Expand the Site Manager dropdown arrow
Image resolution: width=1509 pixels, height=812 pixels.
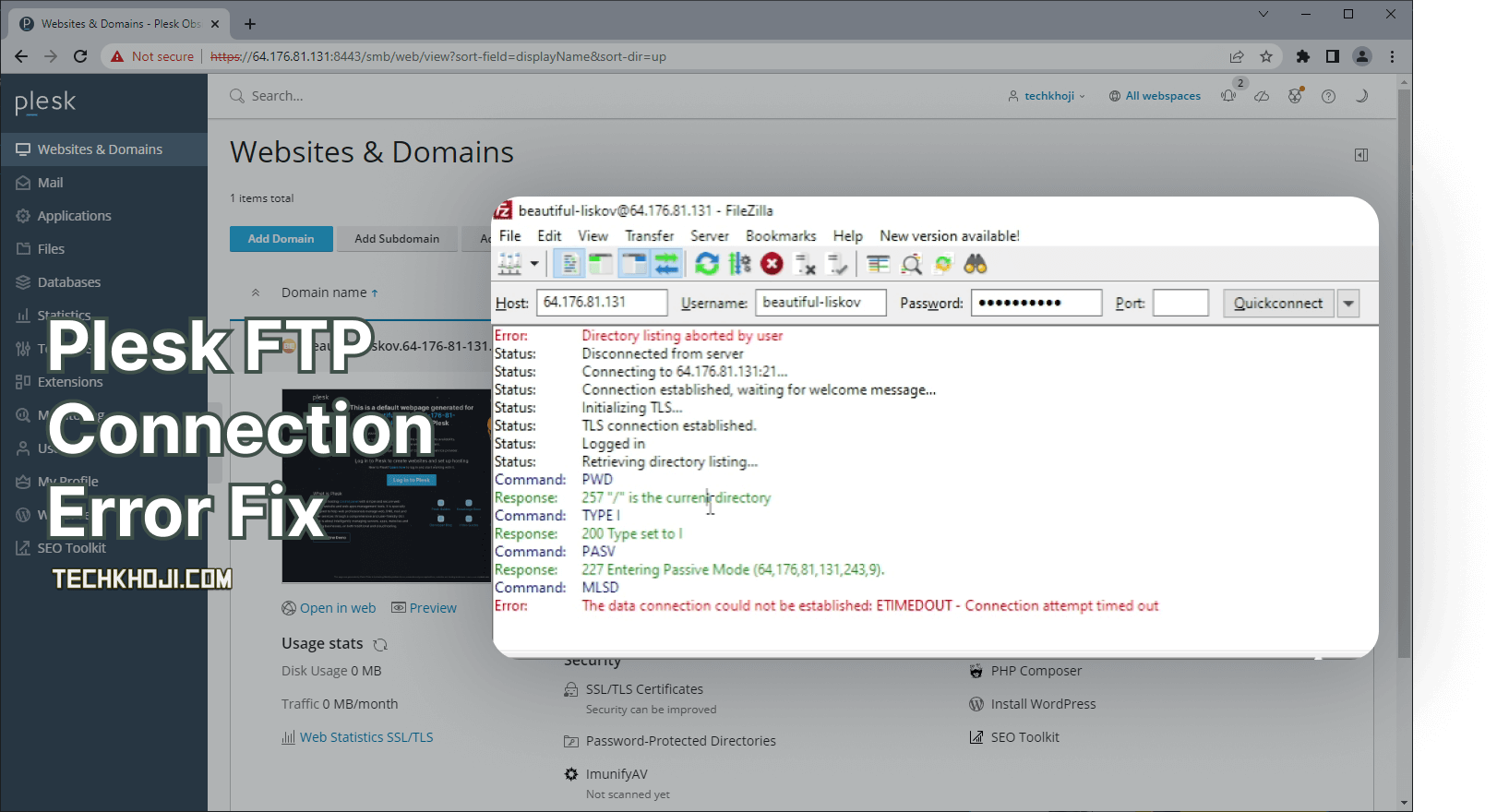(x=534, y=265)
